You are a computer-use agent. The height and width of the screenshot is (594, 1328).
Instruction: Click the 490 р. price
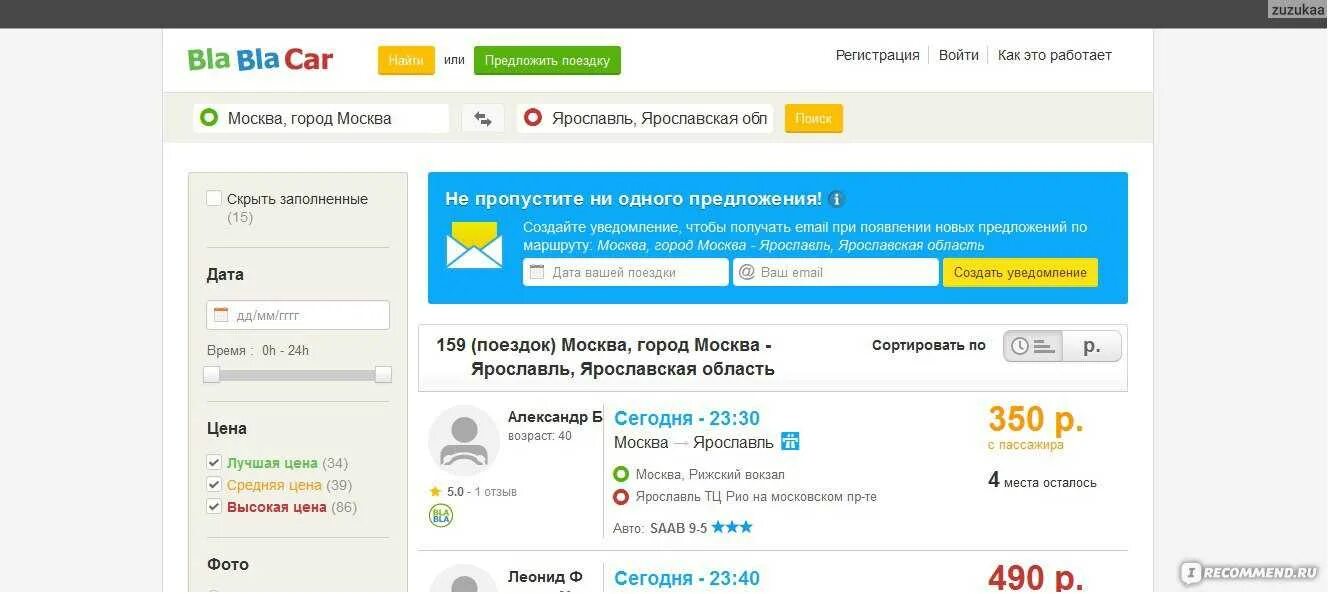pyautogui.click(x=1036, y=577)
